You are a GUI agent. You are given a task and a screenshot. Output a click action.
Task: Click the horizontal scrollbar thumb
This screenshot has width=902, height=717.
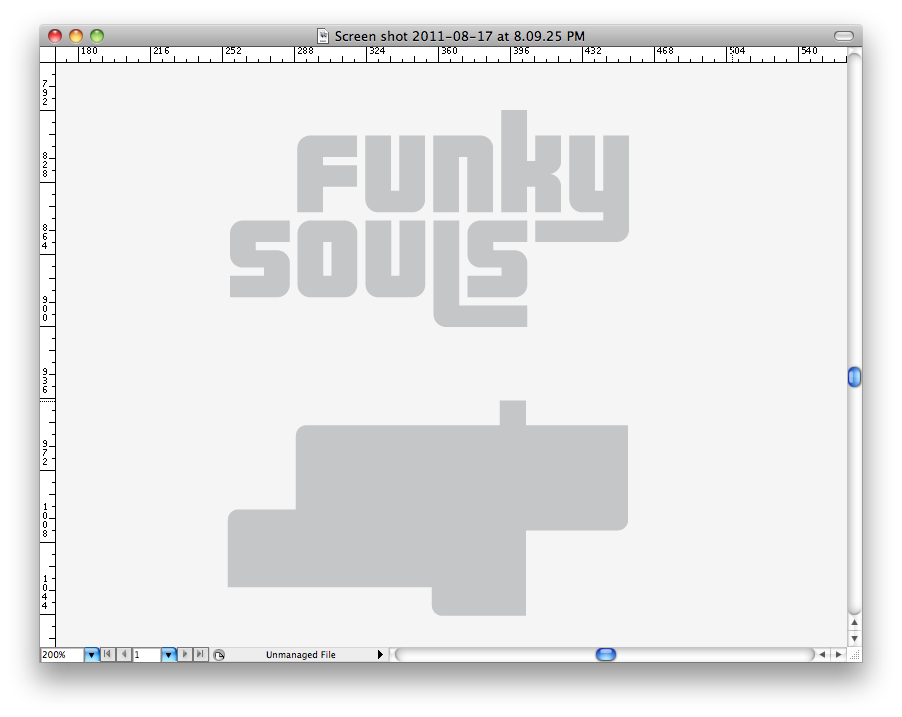(x=606, y=654)
